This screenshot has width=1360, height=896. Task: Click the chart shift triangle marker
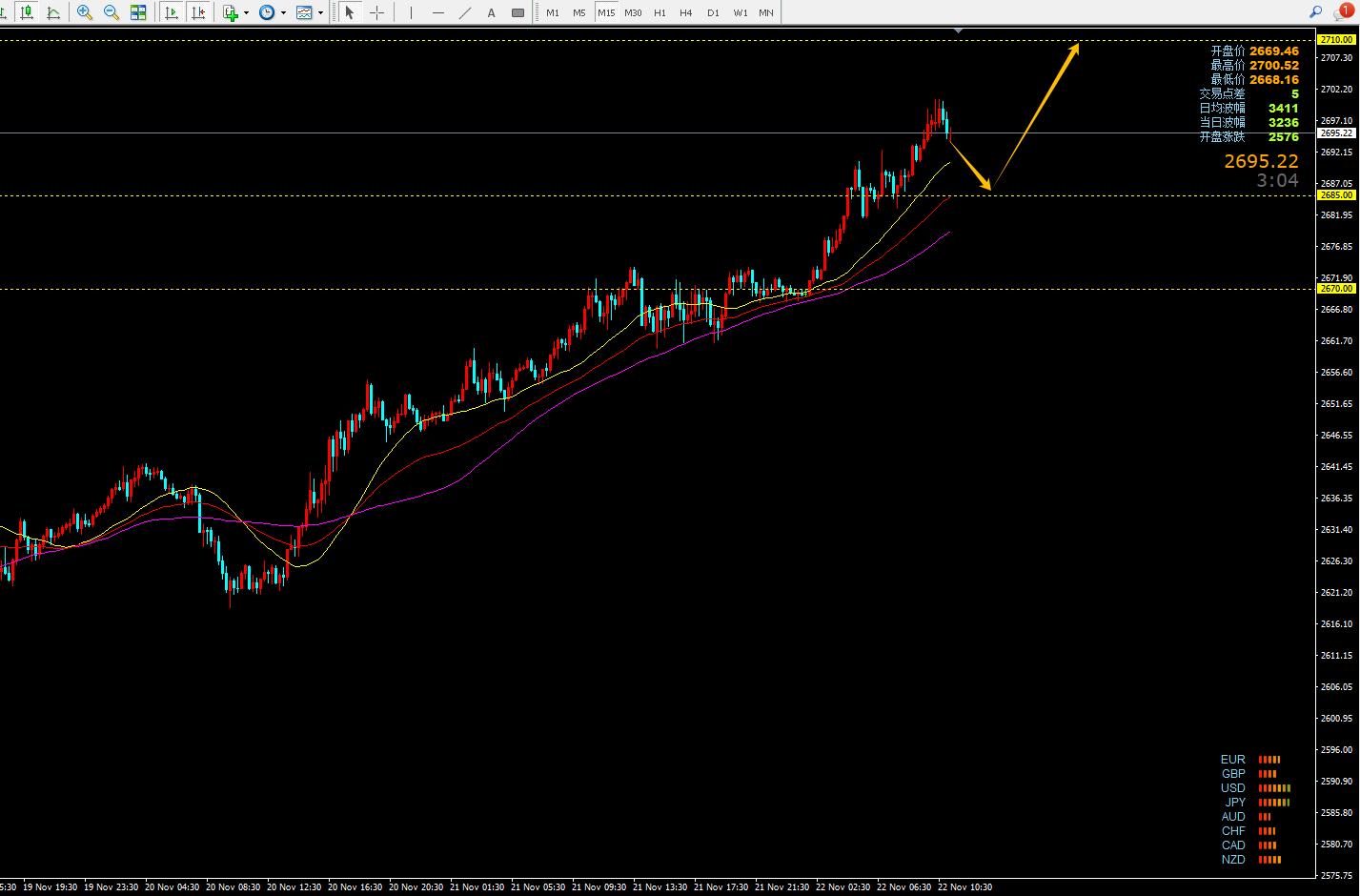pos(958,31)
